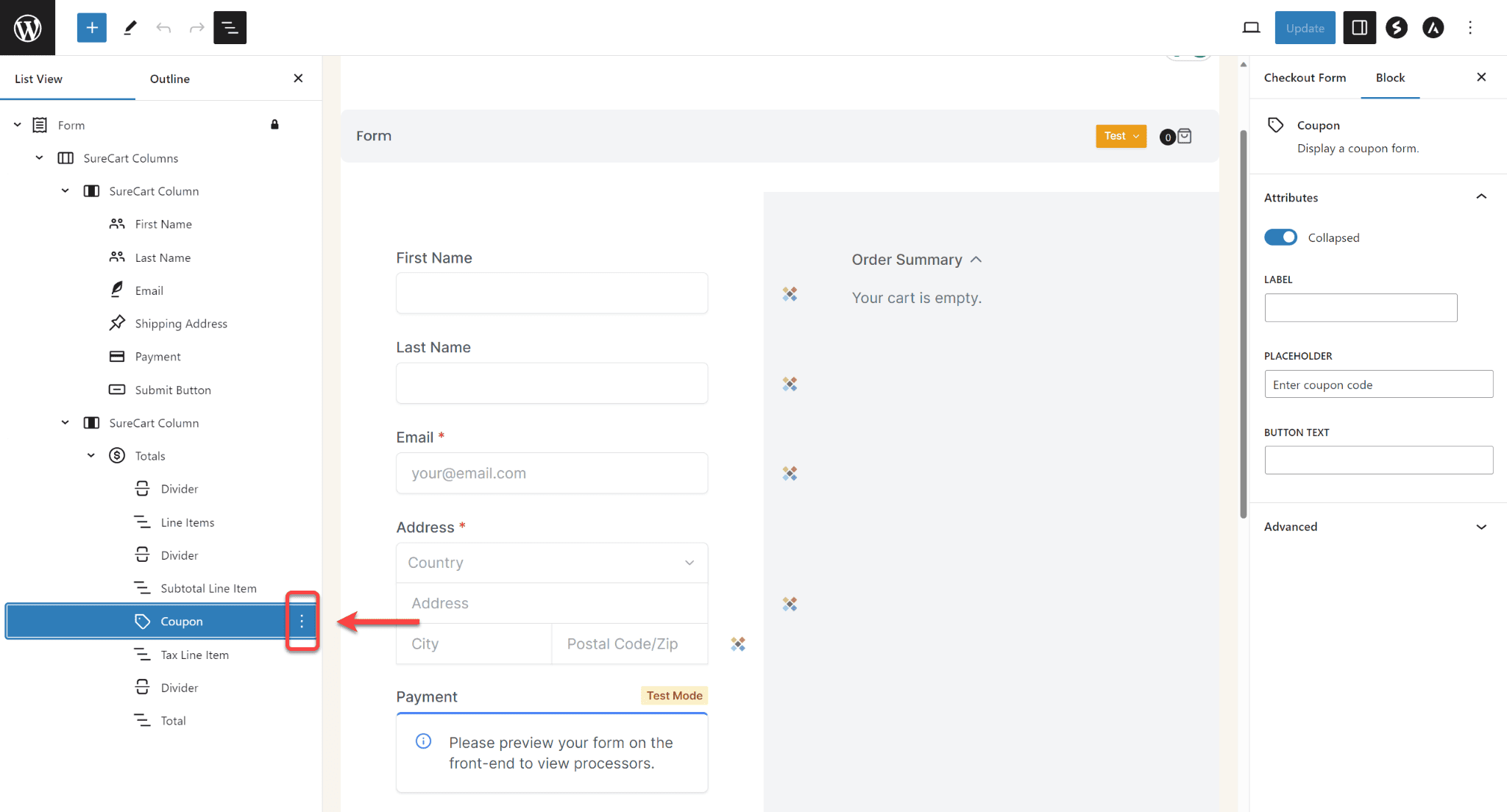Image resolution: width=1507 pixels, height=812 pixels.
Task: Click the PLACEHOLDER input field
Action: coord(1378,384)
